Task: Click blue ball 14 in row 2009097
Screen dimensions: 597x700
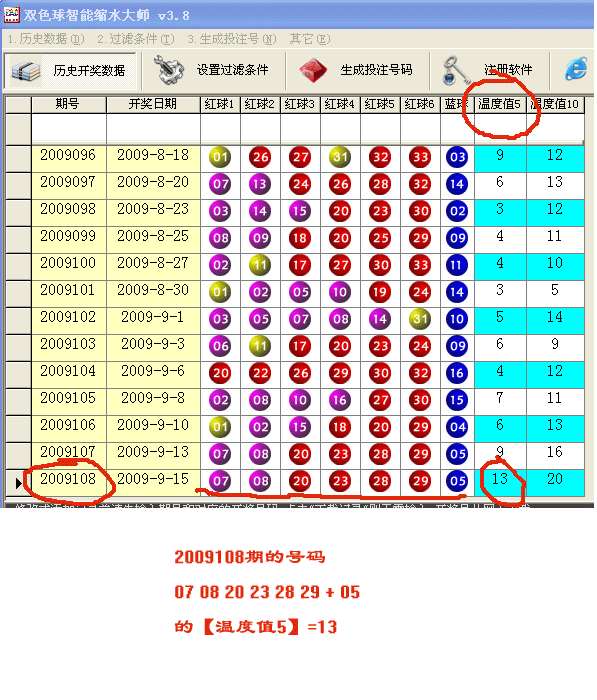Action: [457, 184]
